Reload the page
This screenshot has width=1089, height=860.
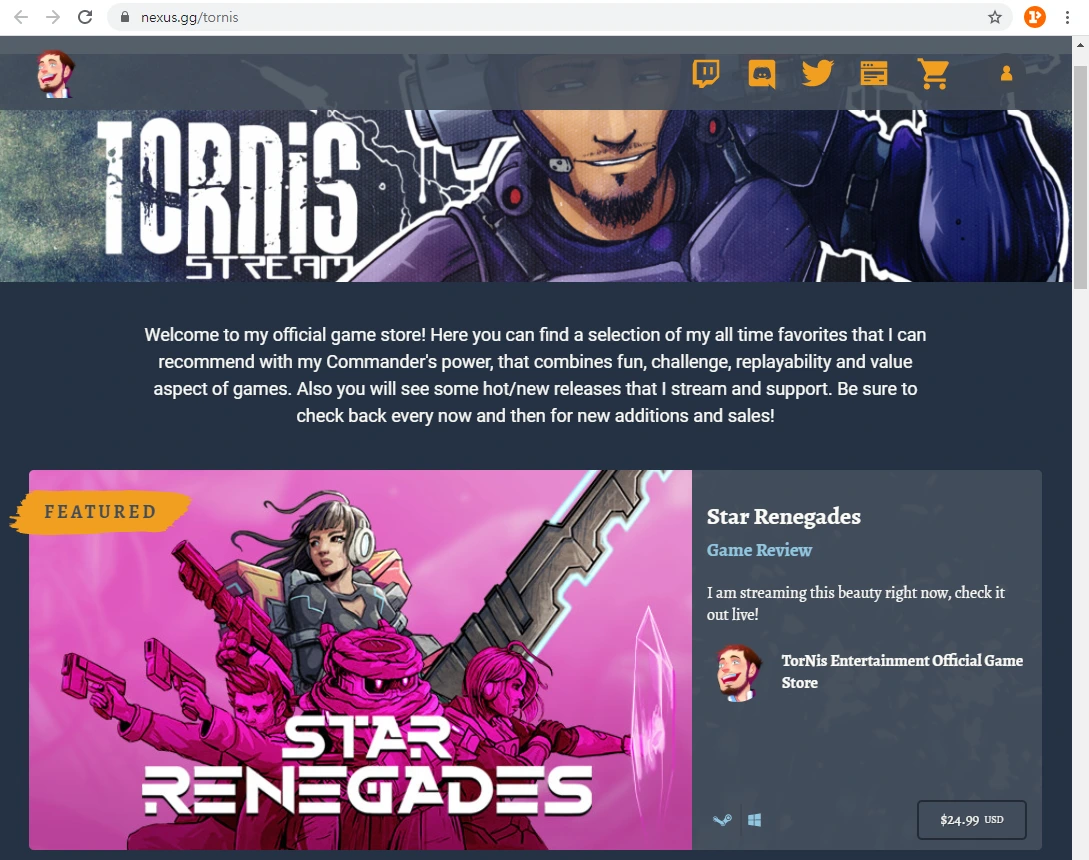pyautogui.click(x=85, y=17)
